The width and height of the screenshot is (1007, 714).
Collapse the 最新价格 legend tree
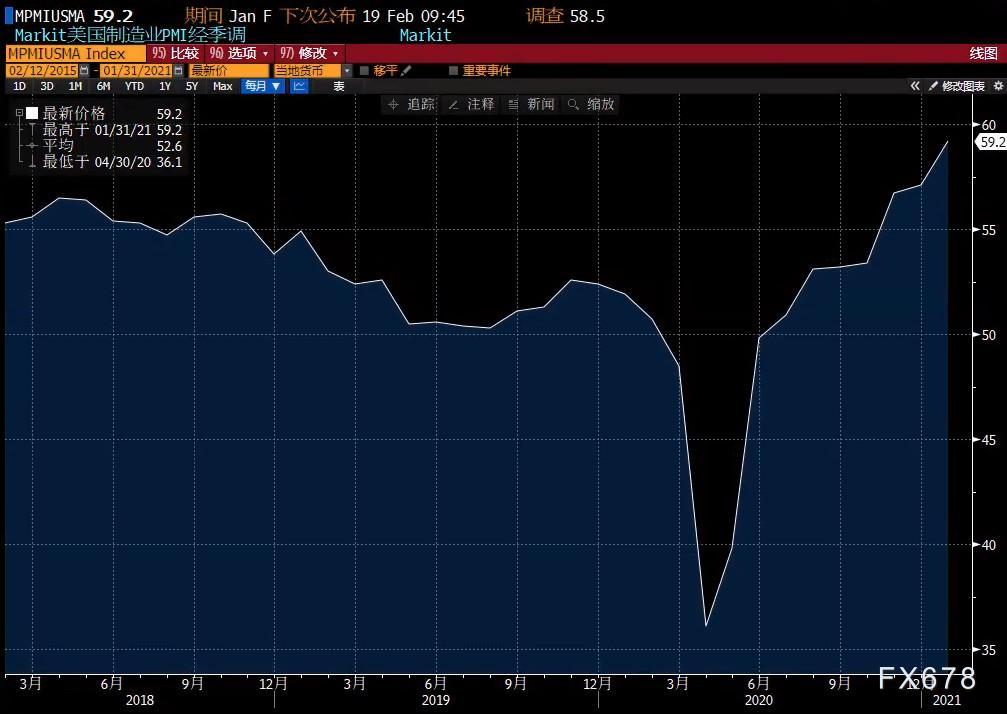19,113
